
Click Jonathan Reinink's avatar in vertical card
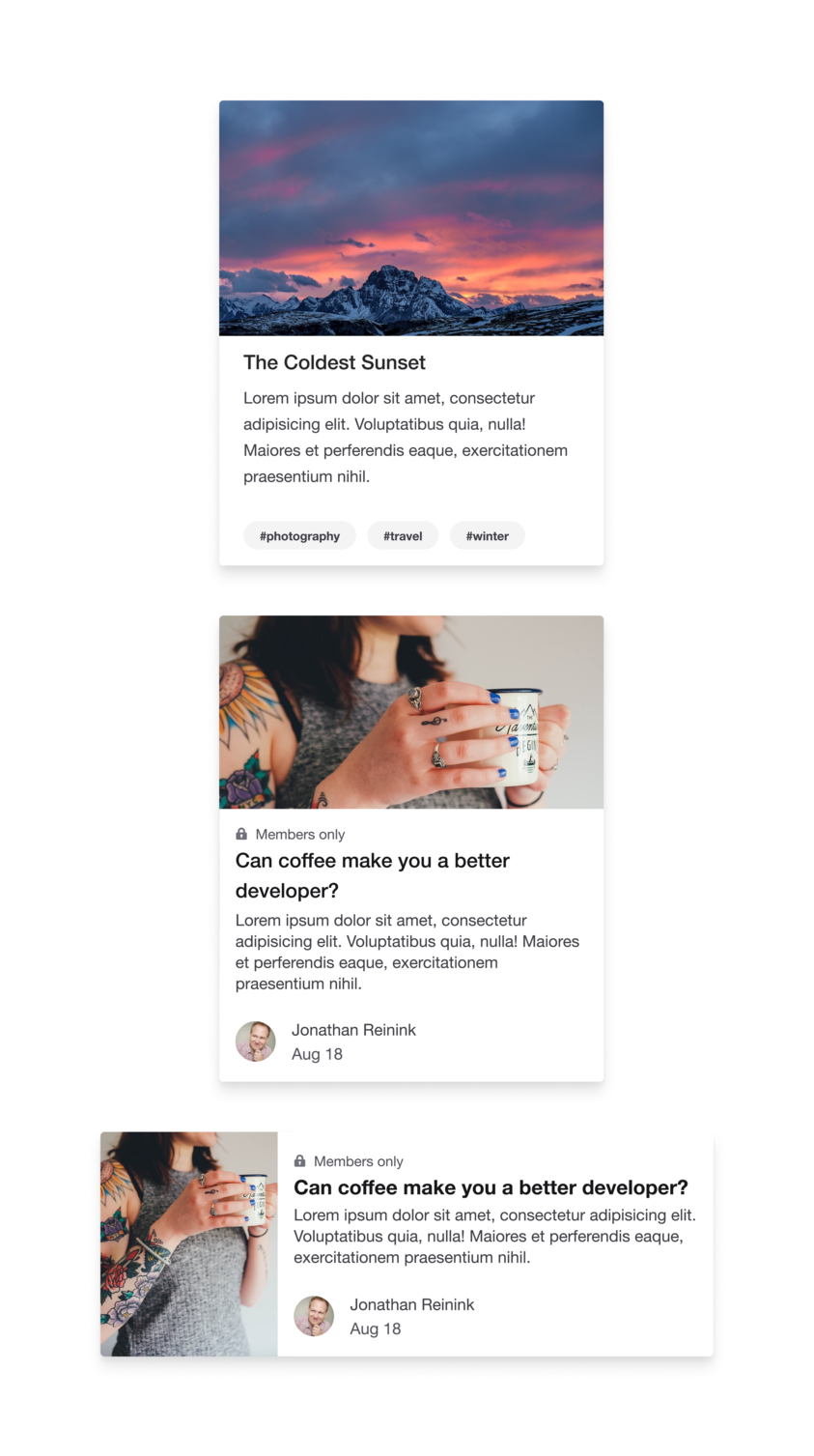tap(256, 1042)
